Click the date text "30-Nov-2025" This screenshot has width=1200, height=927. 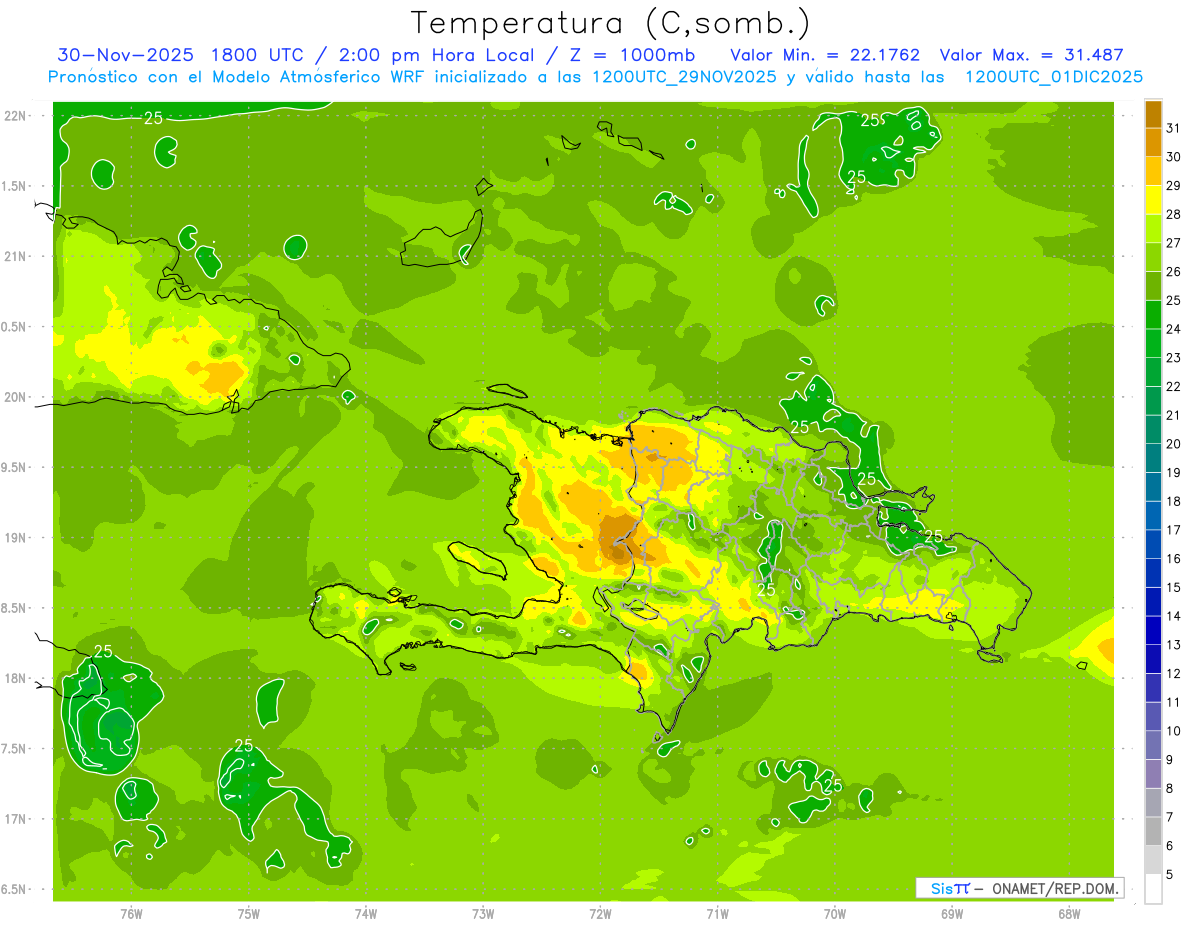coord(126,56)
